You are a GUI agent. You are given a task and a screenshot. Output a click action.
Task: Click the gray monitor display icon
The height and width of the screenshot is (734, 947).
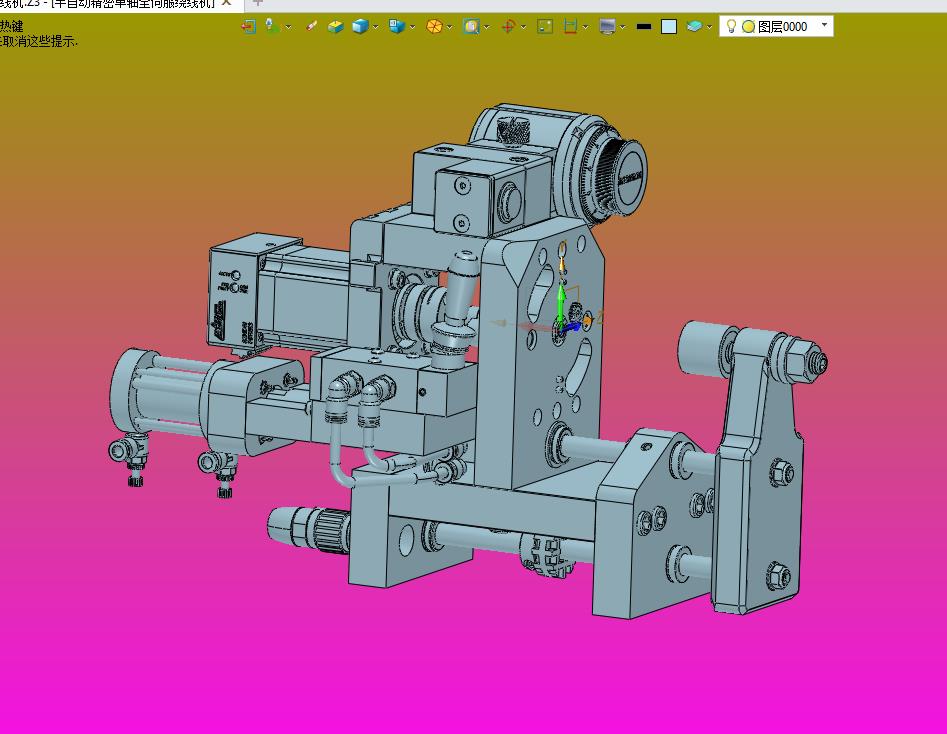tap(607, 27)
